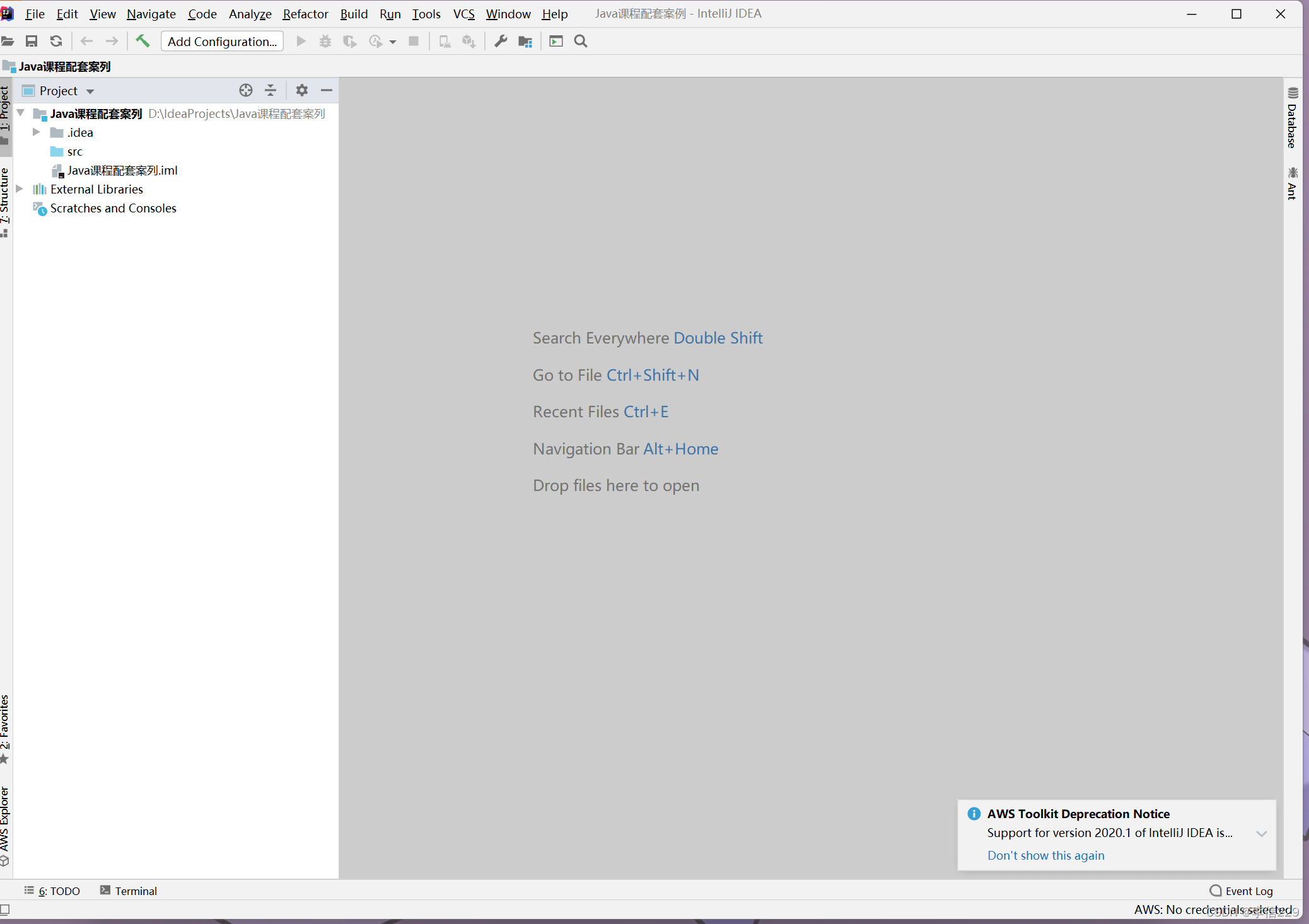Open Project Structure folder icon in toolbar
Image resolution: width=1309 pixels, height=924 pixels.
[525, 41]
